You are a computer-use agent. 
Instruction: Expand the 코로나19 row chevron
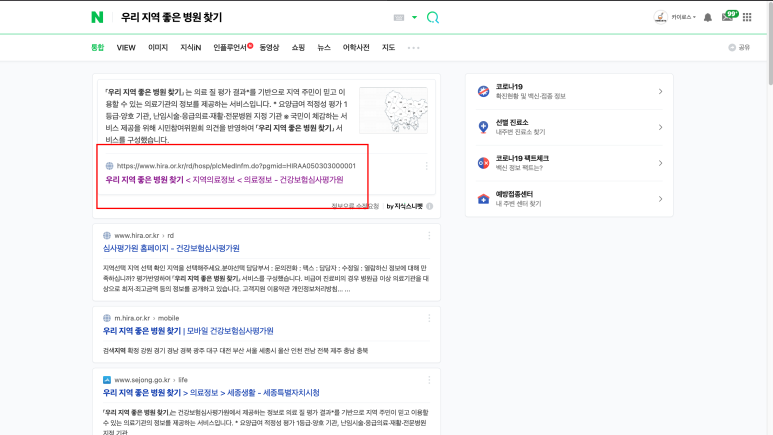point(660,91)
